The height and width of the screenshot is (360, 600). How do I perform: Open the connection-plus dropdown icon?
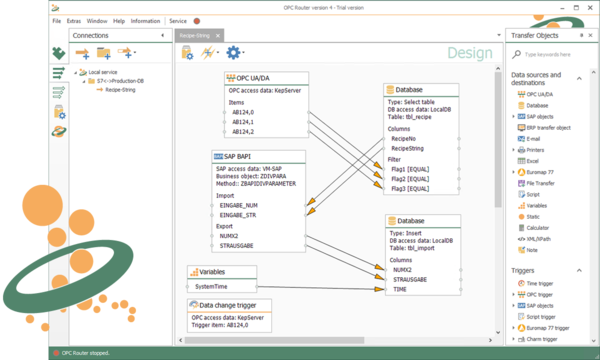(x=126, y=52)
